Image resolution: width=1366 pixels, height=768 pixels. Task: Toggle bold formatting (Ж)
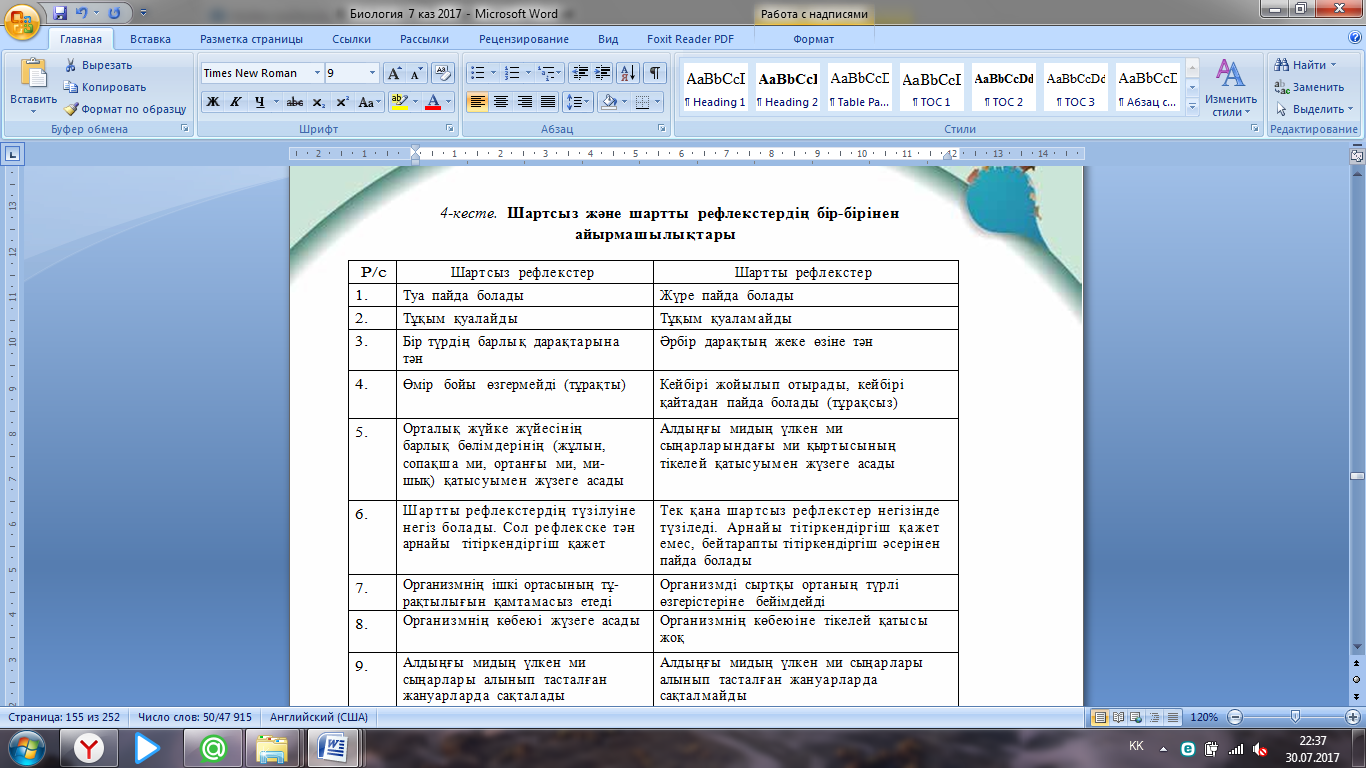pyautogui.click(x=213, y=102)
